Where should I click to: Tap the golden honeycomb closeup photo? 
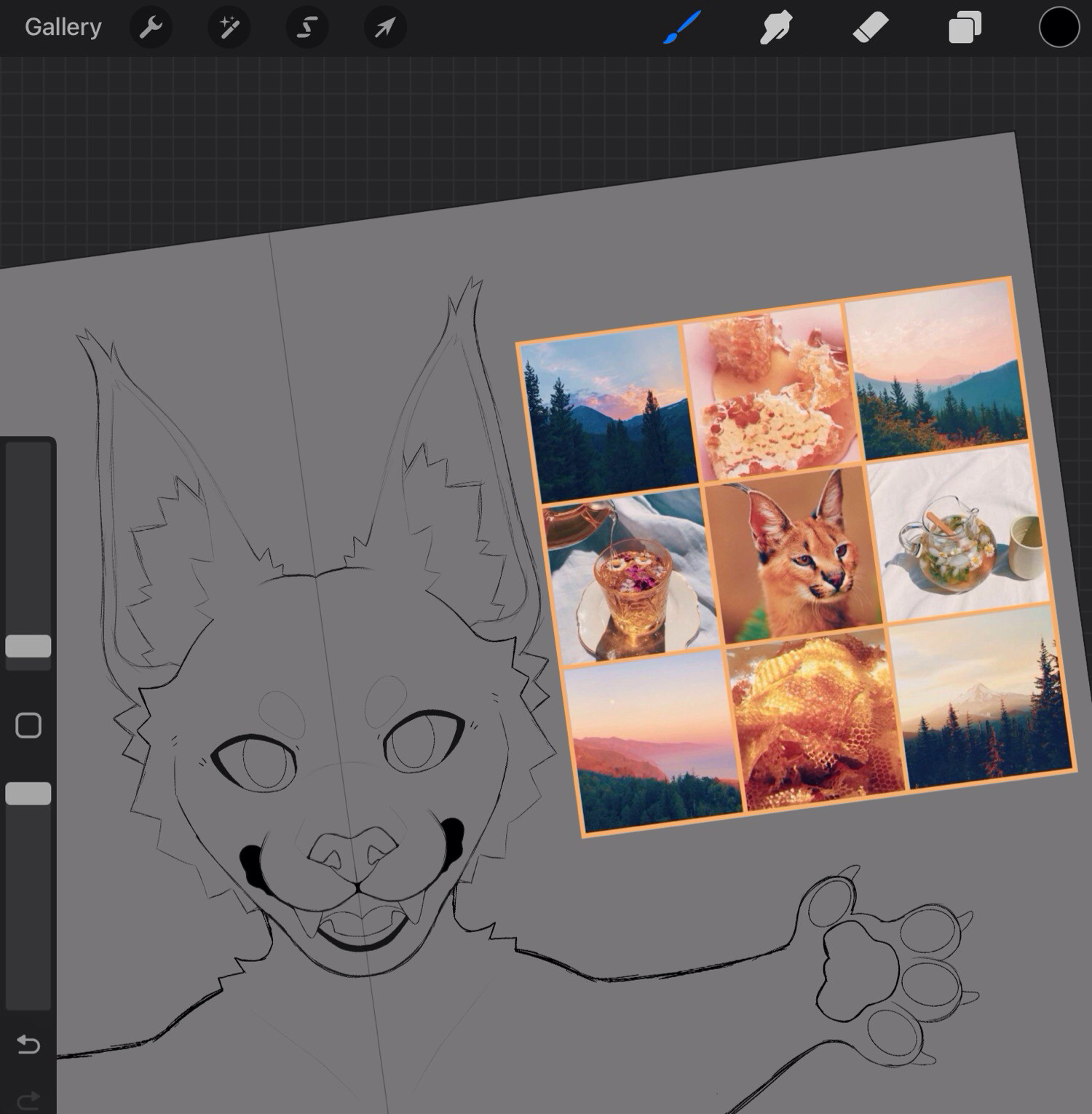[816, 720]
